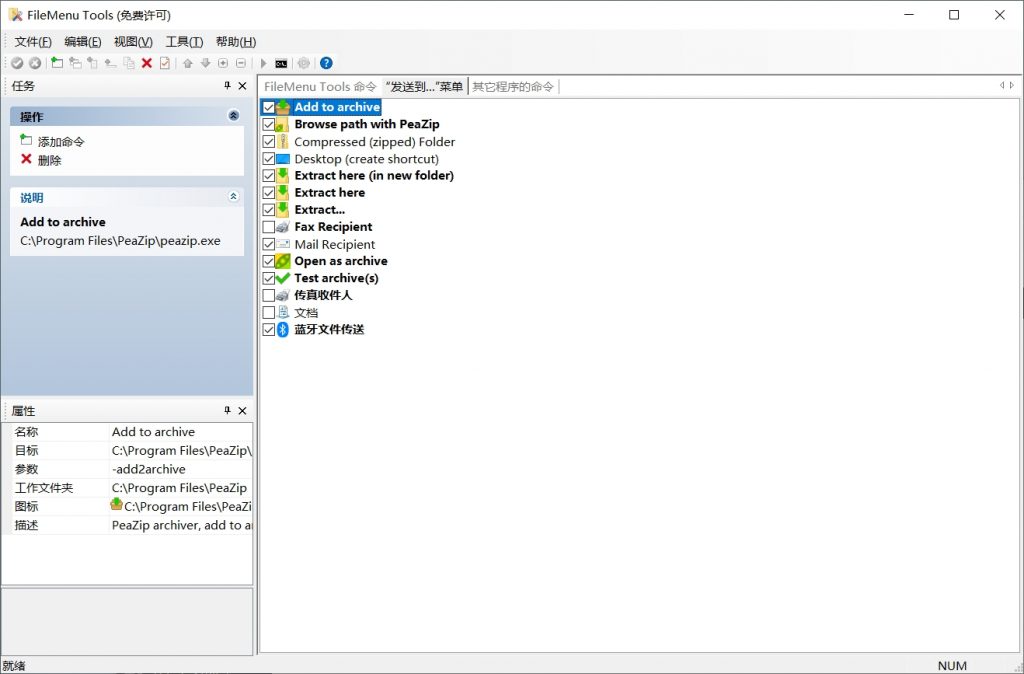This screenshot has height=674, width=1024.
Task: Switch to the 其它程序的命令 tab
Action: click(513, 87)
